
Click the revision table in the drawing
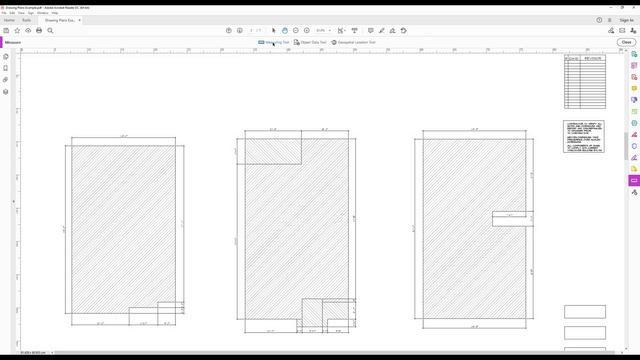coord(585,82)
